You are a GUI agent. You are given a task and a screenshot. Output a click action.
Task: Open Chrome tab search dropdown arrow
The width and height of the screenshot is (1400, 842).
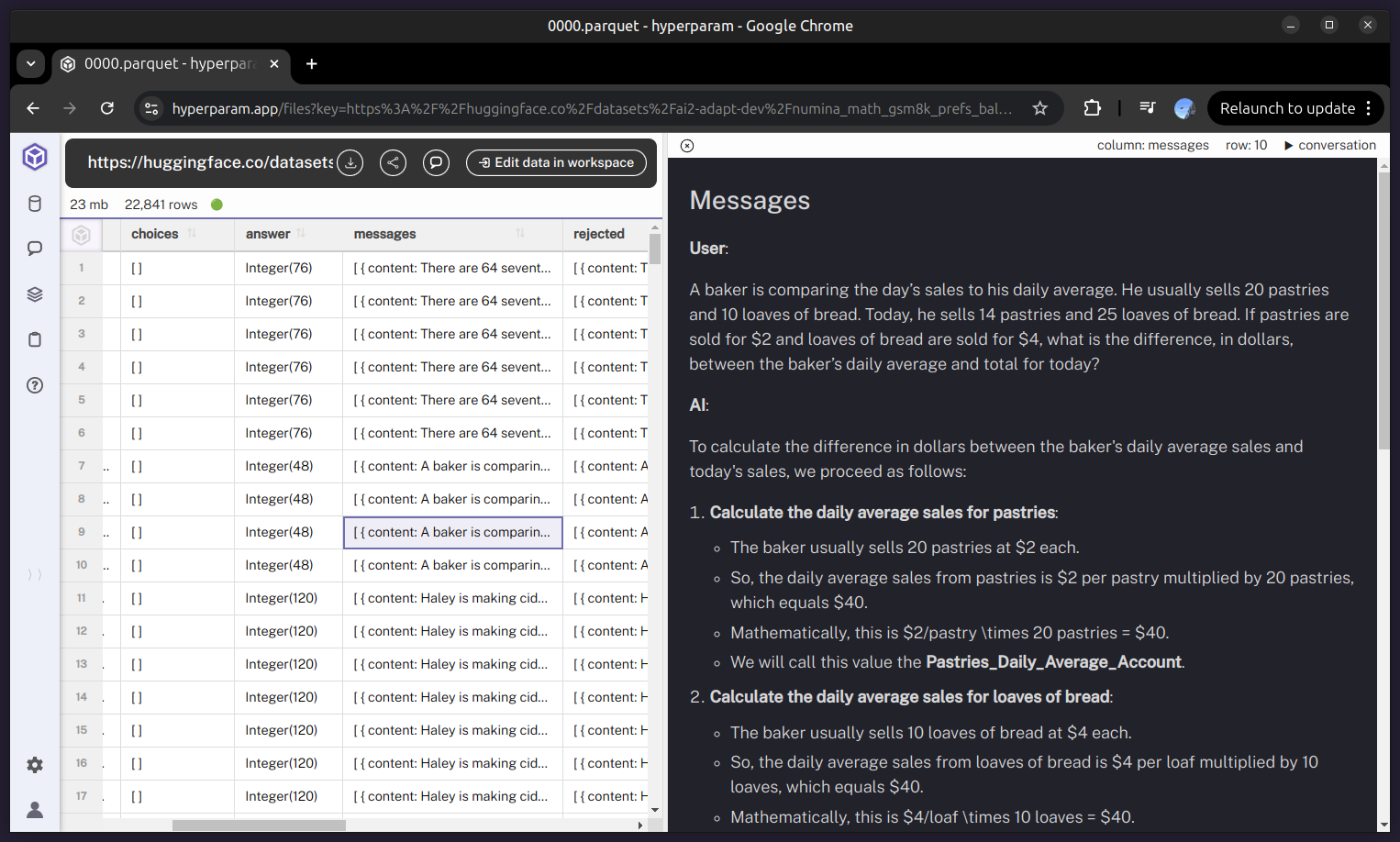point(30,64)
